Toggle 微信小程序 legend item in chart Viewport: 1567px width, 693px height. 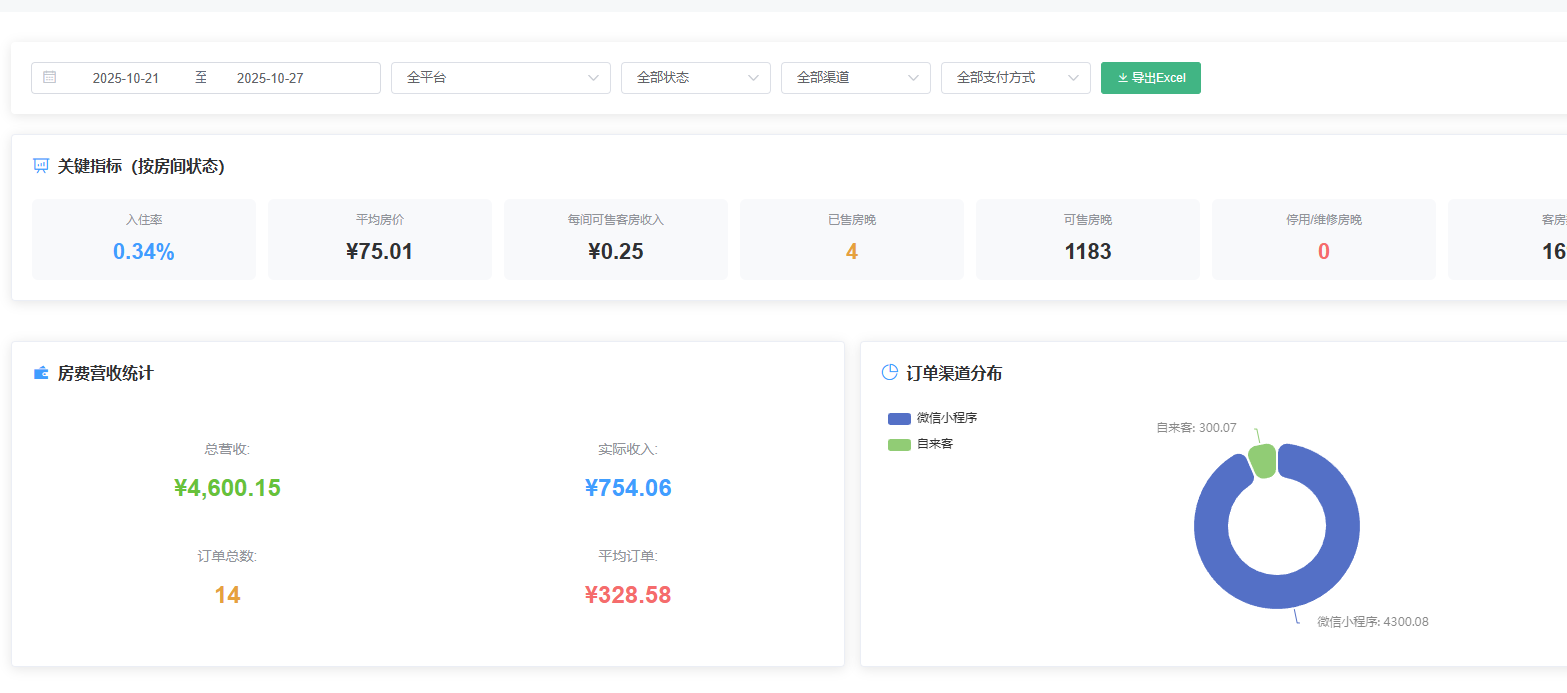932,418
